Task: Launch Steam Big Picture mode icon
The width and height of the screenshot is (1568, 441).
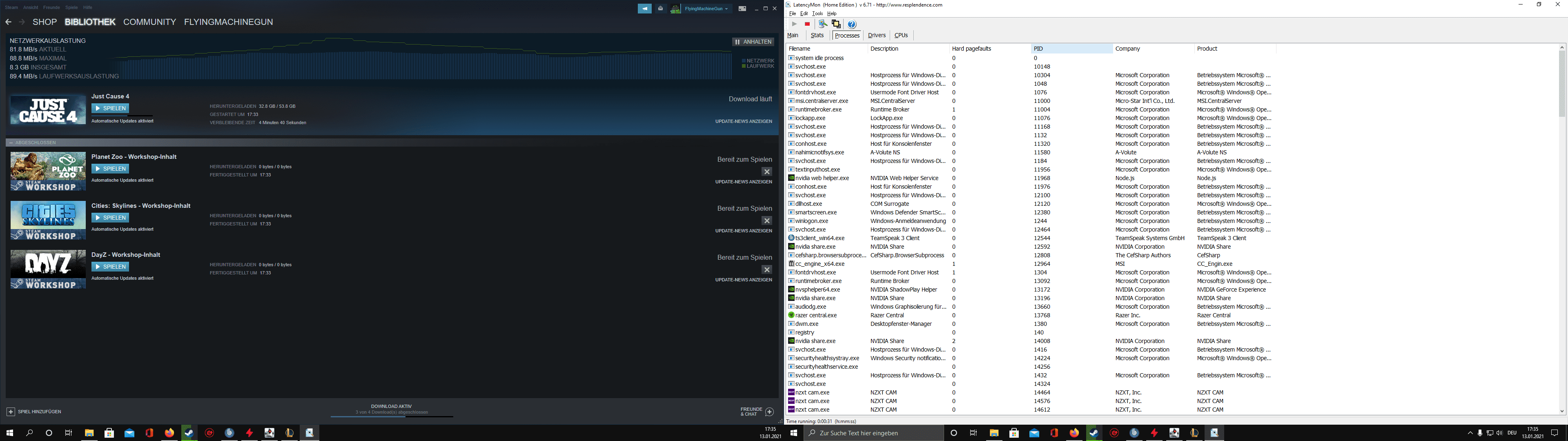Action: 742,9
